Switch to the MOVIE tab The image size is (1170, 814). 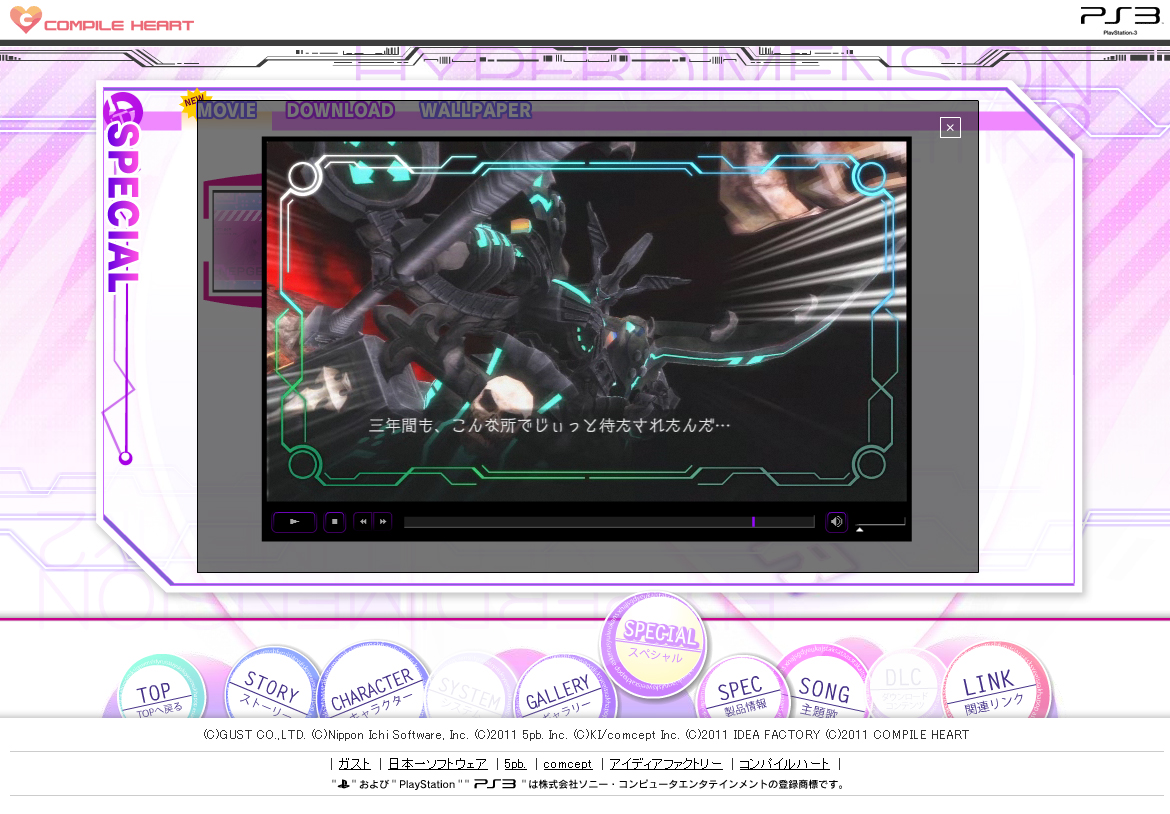coord(227,110)
